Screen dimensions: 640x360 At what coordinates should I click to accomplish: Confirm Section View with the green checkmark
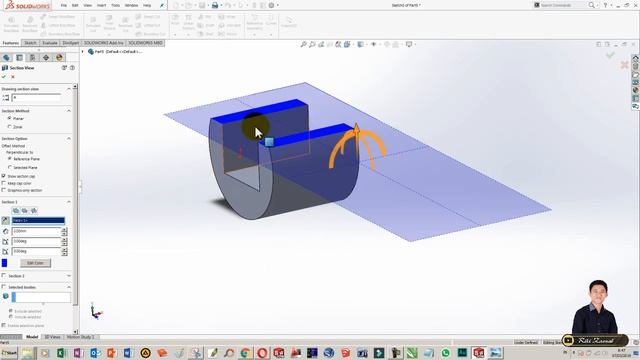pos(4,77)
